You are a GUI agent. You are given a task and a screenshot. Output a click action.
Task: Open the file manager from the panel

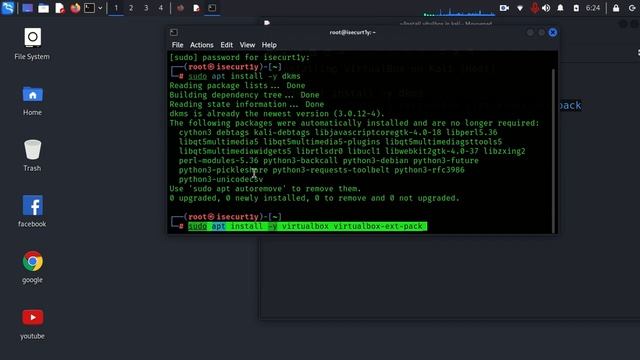coord(43,8)
